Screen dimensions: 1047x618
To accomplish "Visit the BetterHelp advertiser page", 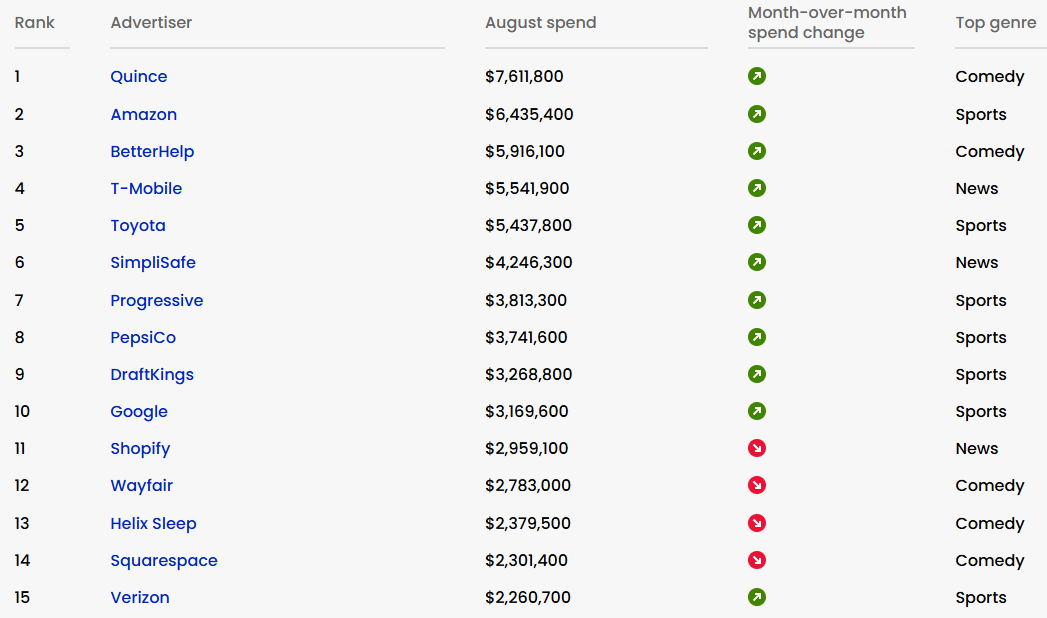I will [x=152, y=151].
